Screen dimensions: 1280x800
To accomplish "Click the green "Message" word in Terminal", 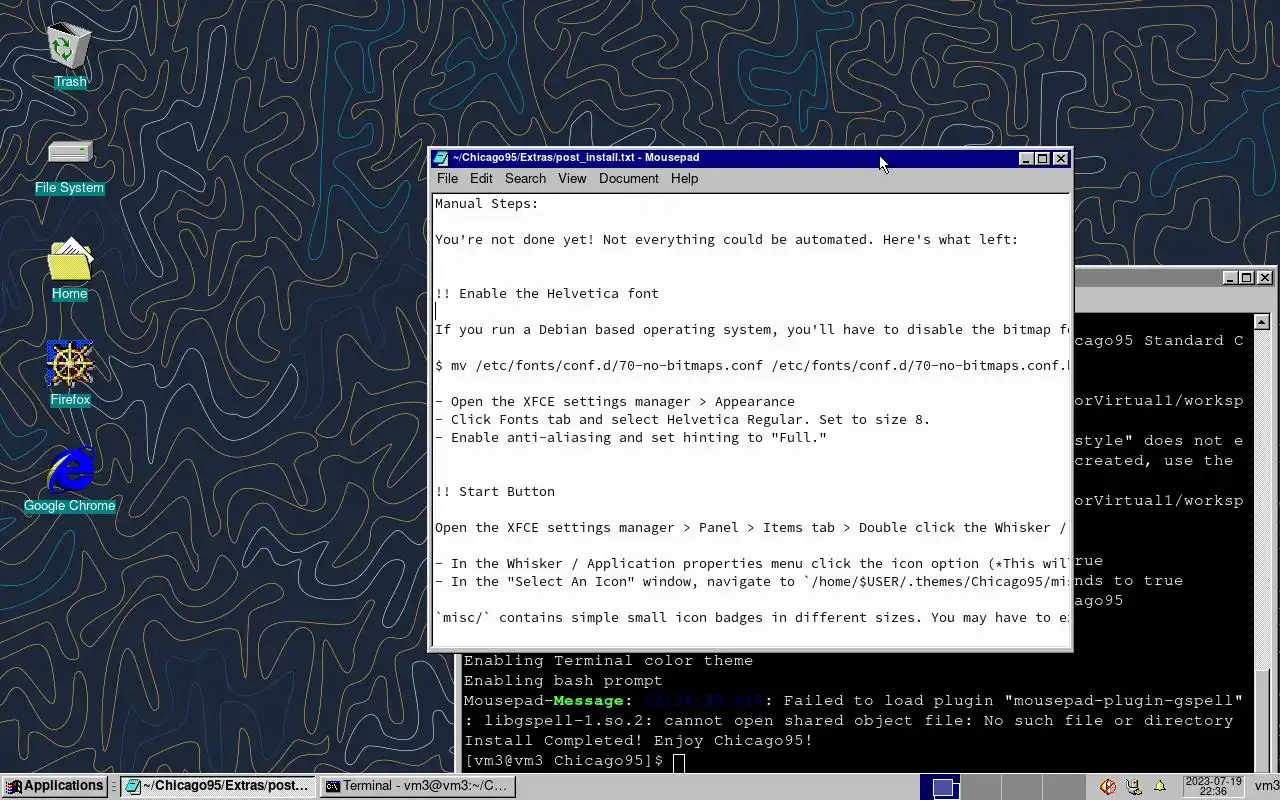I will click(588, 701).
